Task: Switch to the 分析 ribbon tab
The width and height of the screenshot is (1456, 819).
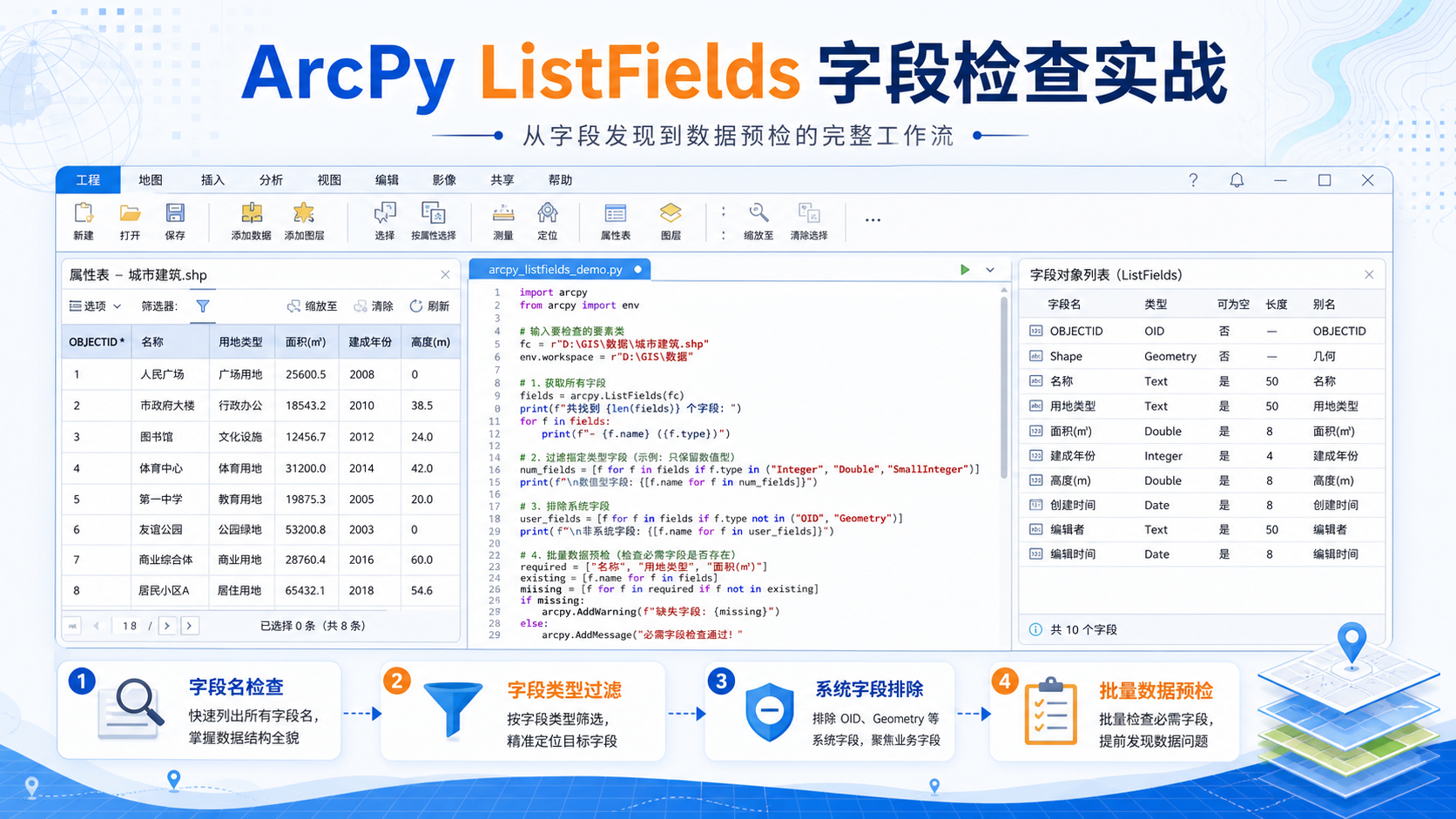Action: (x=271, y=180)
